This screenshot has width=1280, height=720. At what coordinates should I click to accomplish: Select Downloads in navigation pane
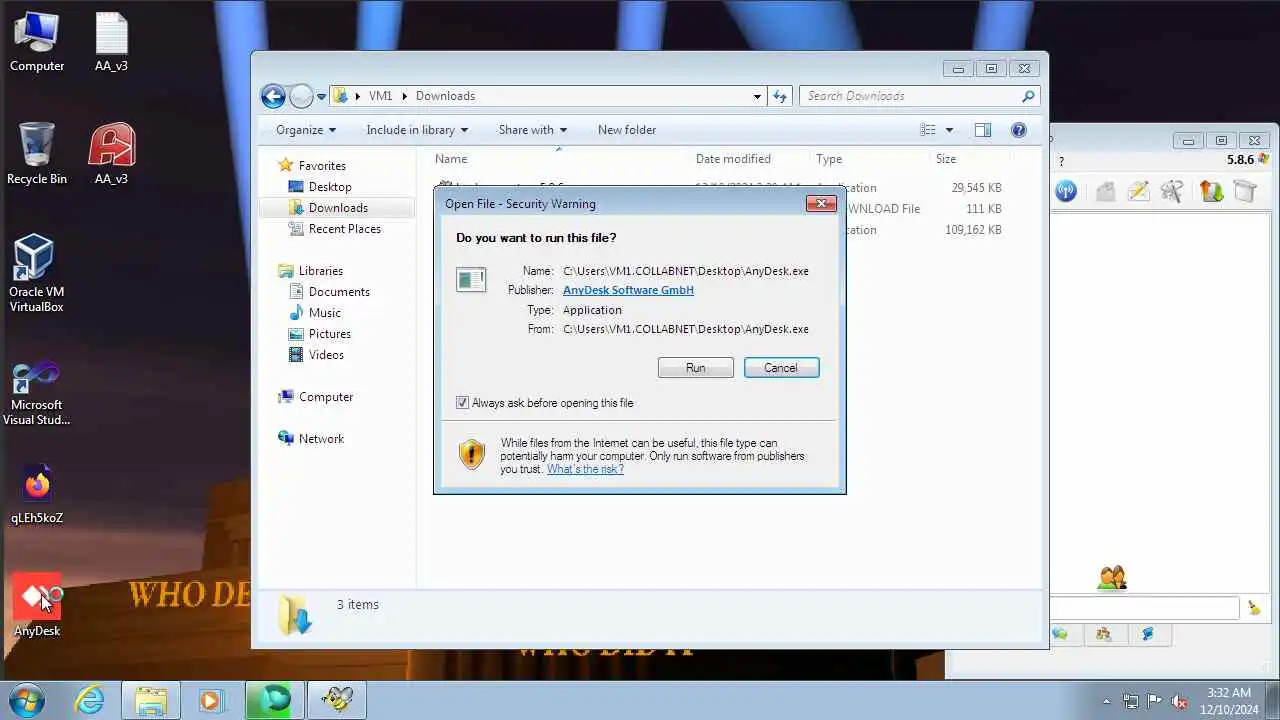(x=338, y=208)
